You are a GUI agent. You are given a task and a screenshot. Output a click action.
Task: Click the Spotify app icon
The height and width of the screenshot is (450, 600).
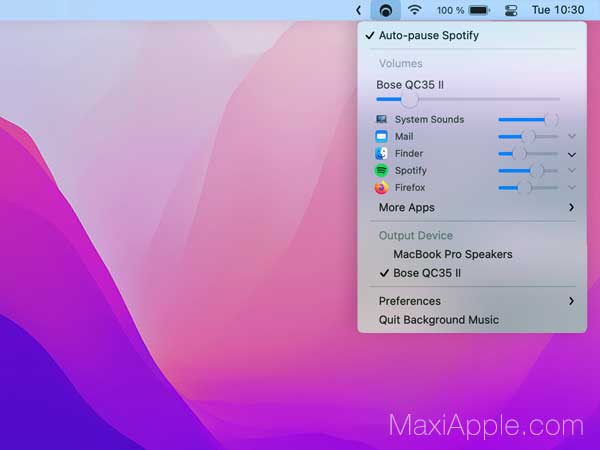click(x=381, y=170)
